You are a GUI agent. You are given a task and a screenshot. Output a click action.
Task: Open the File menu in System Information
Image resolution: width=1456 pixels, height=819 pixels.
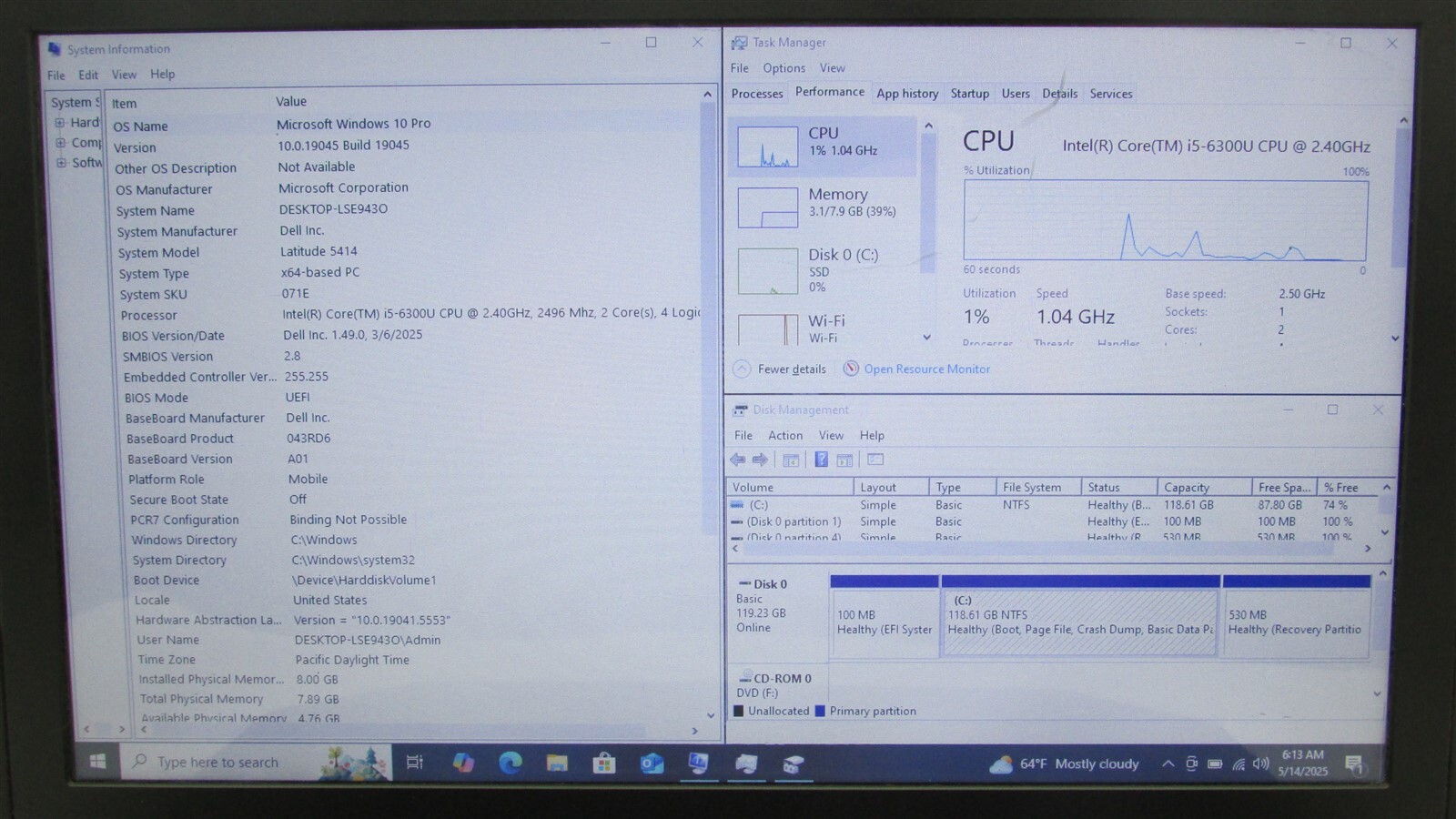point(56,76)
